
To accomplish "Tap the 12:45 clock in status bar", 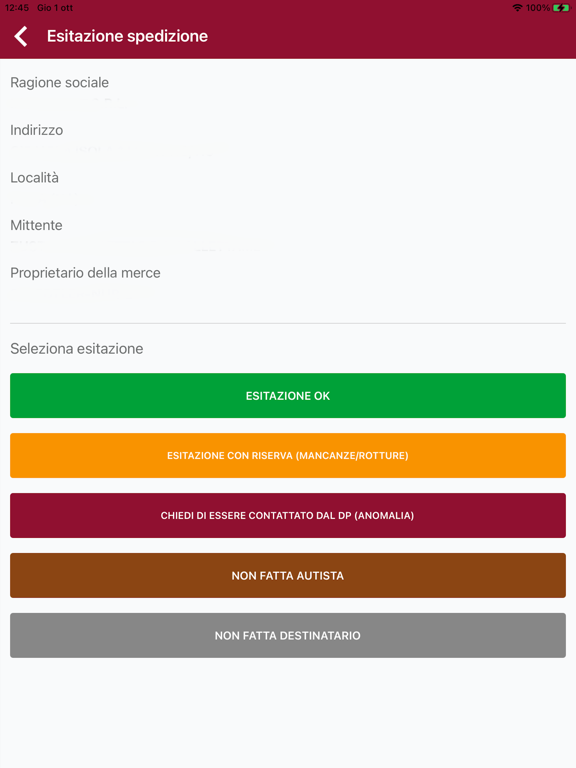I will pyautogui.click(x=17, y=8).
